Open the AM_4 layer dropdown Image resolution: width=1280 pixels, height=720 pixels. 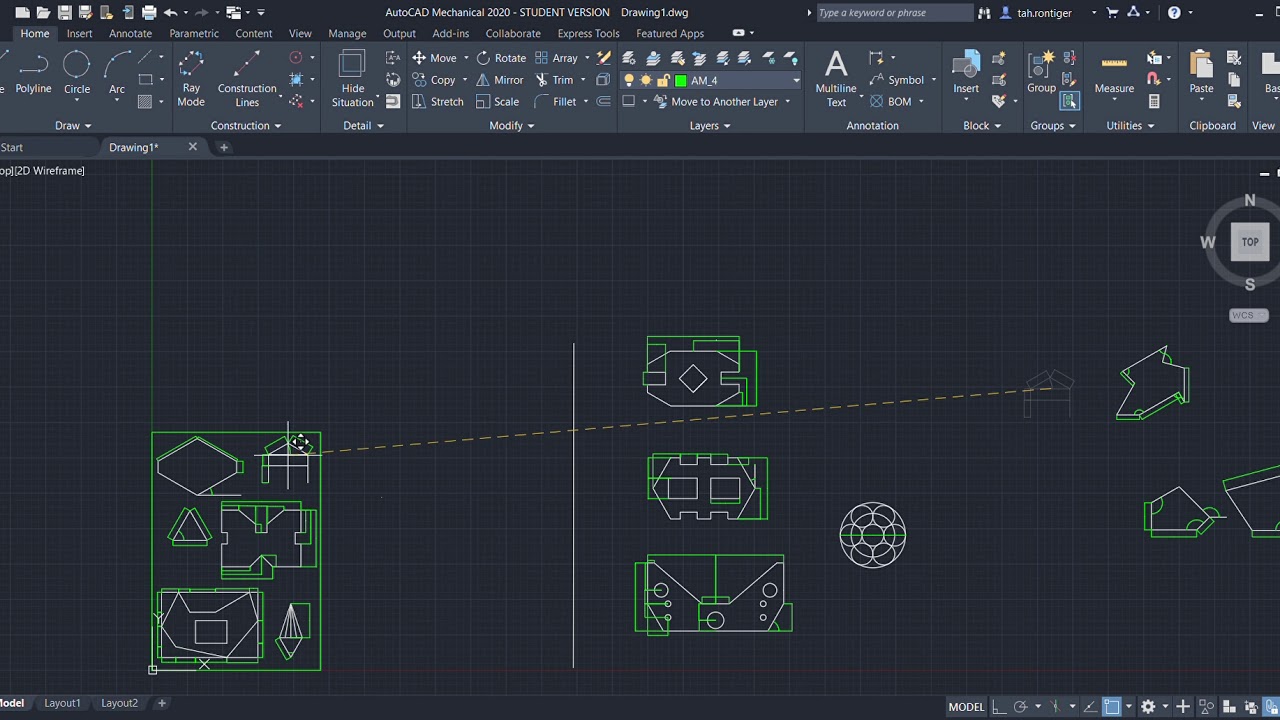(796, 80)
